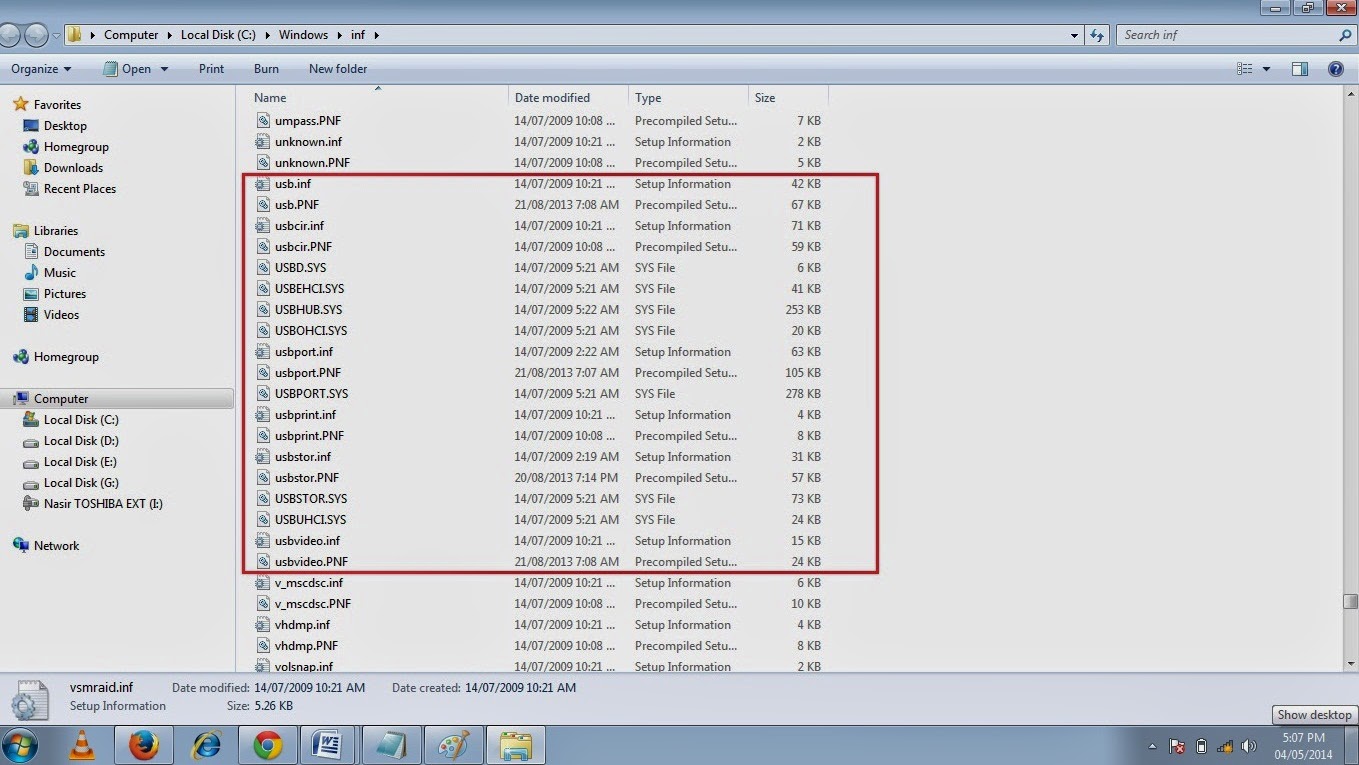Click New folder in toolbar
The width and height of the screenshot is (1359, 765).
(x=338, y=69)
